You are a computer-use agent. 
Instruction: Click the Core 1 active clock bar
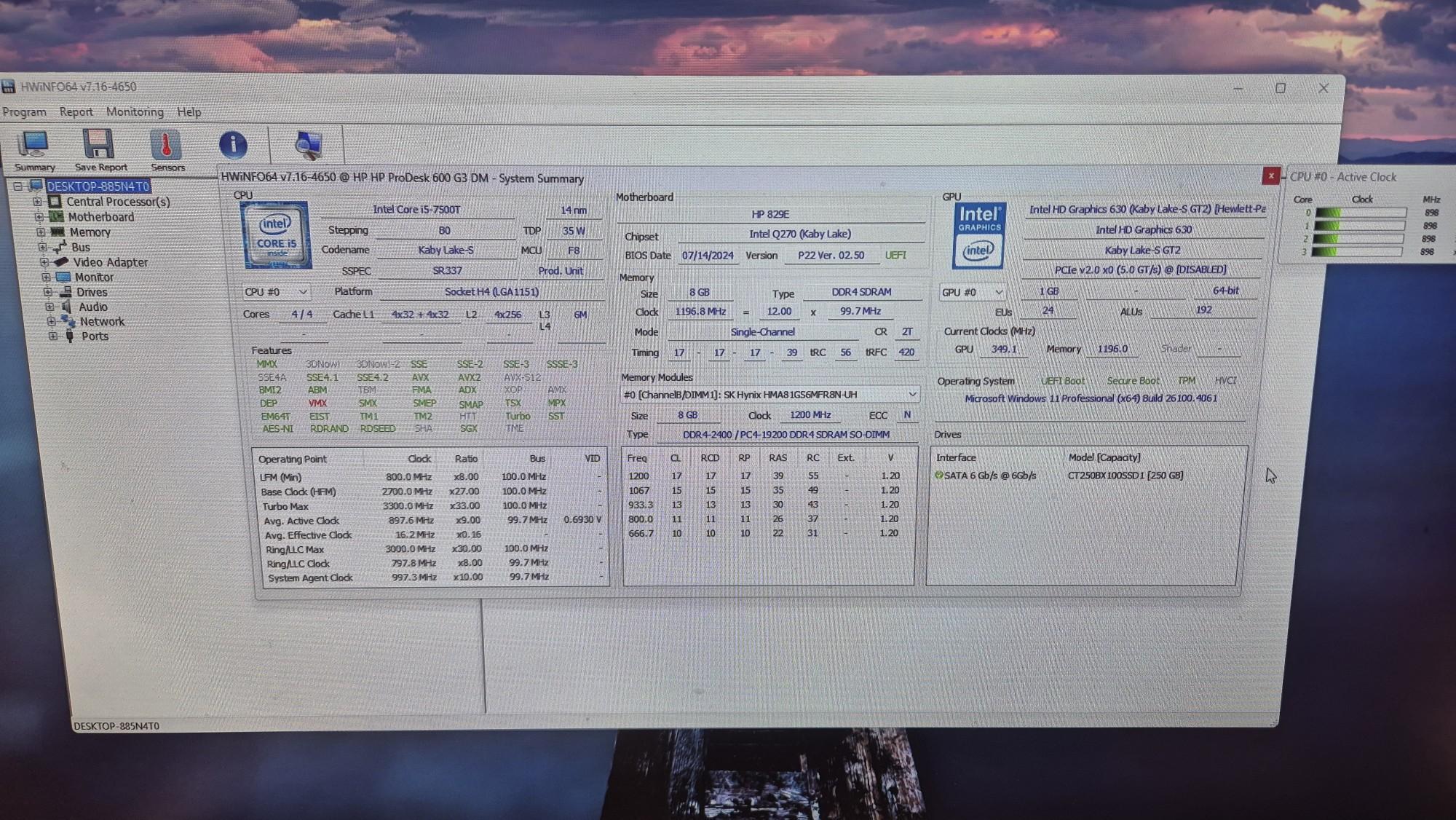pyautogui.click(x=1358, y=226)
